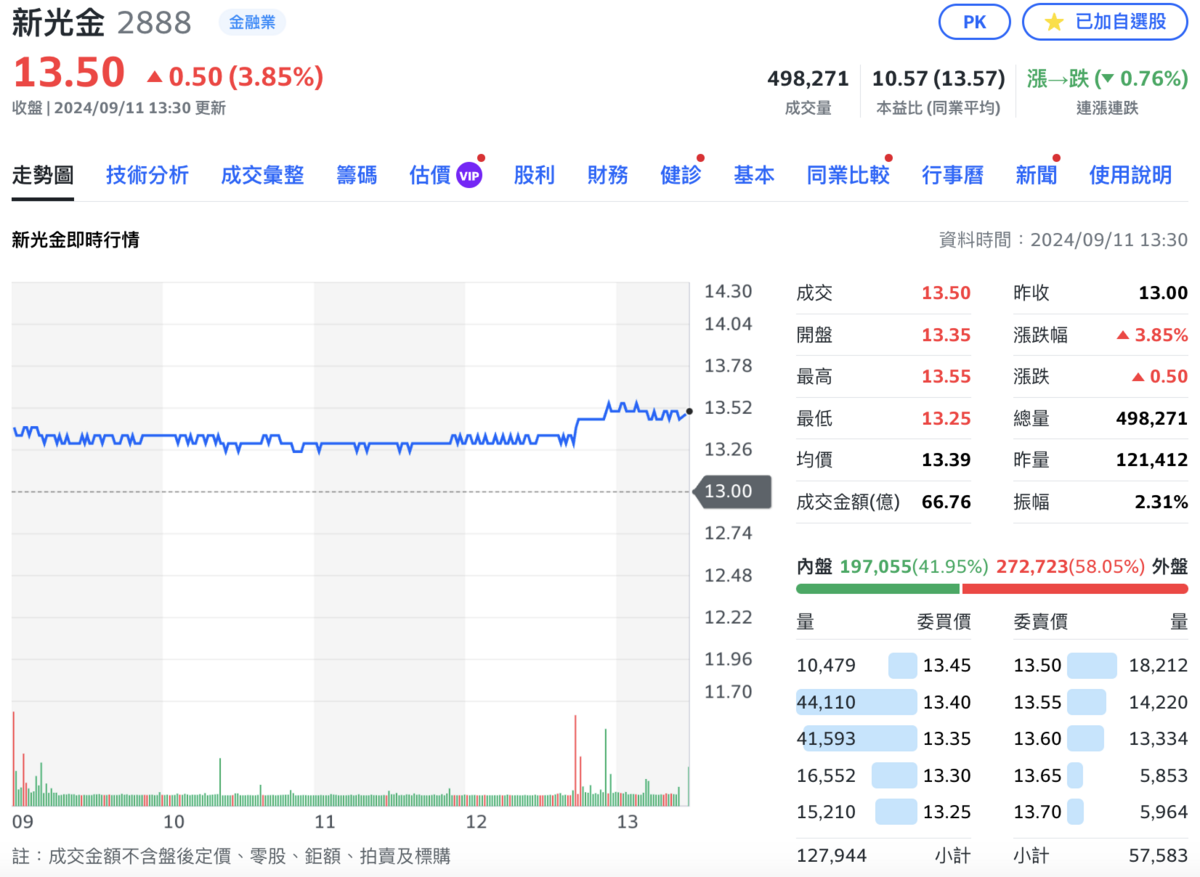Click the 498,271 volume figure in header

[808, 78]
